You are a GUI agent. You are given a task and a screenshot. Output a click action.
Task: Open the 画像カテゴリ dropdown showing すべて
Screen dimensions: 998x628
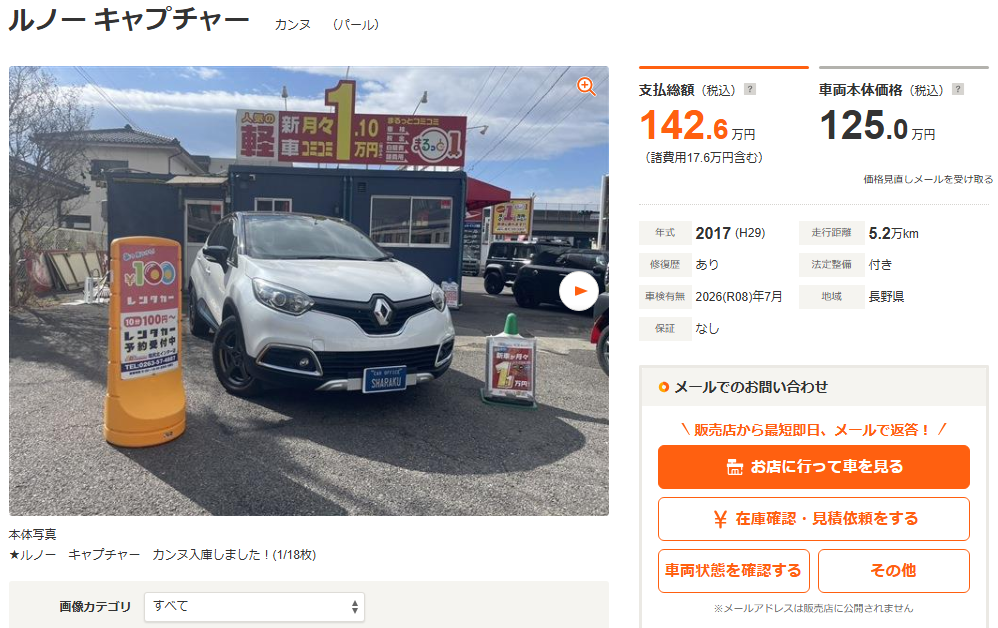coord(255,606)
